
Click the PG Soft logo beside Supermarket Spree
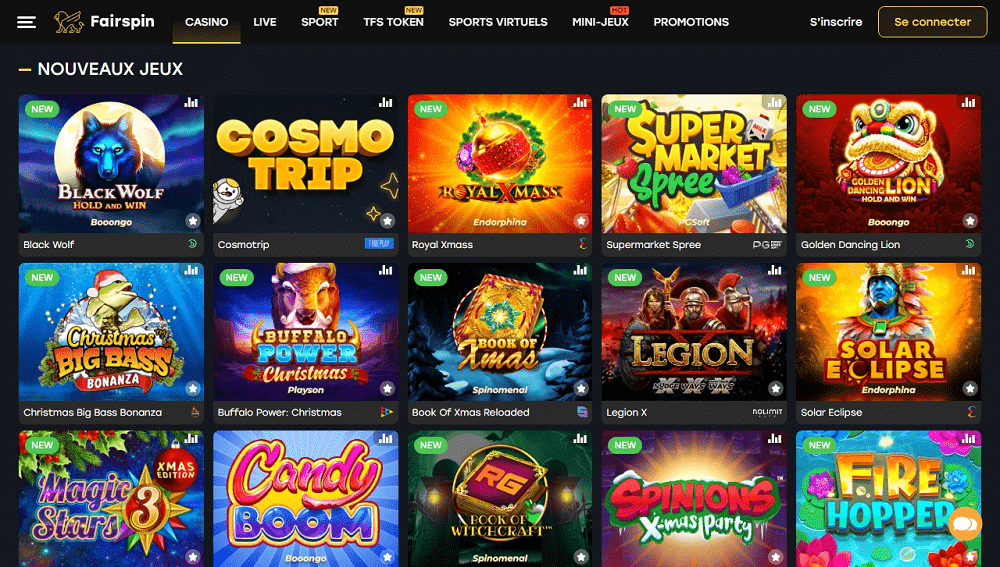click(x=767, y=244)
